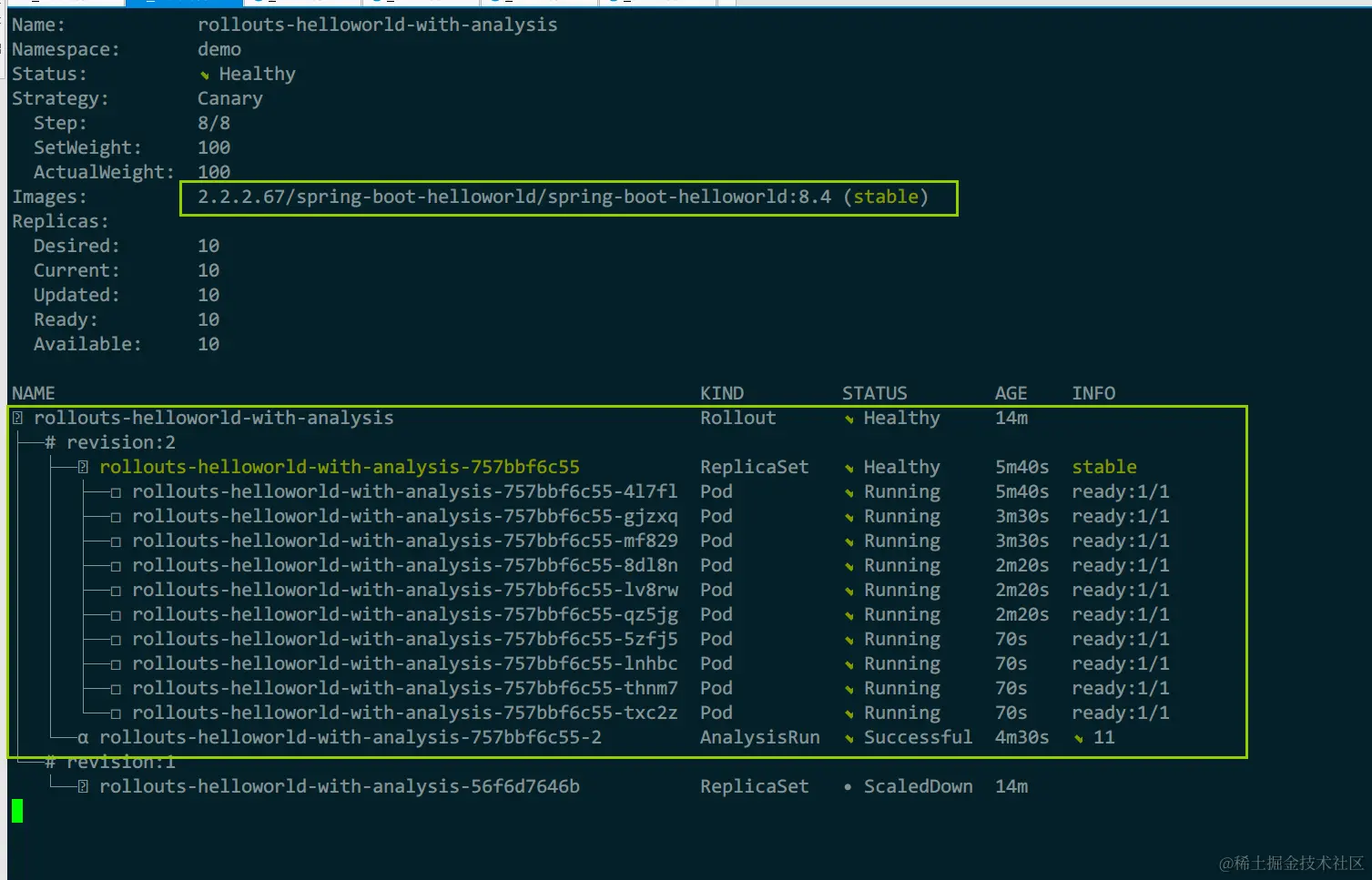Select the pod ending in 8dl8n
Image resolution: width=1372 pixels, height=880 pixels.
coord(405,565)
